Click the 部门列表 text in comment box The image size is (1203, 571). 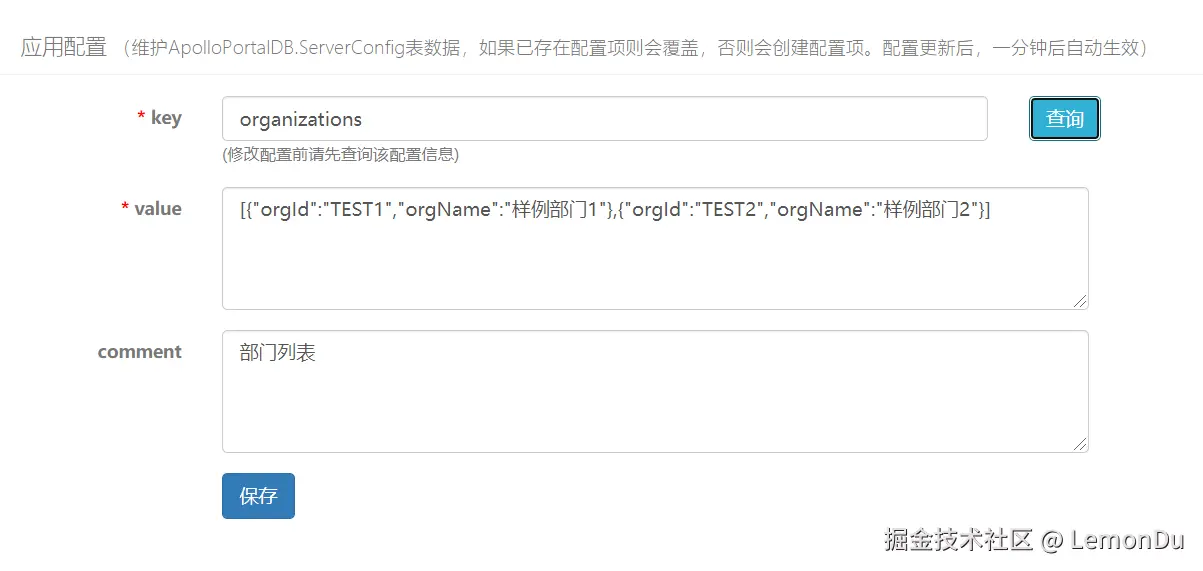click(x=278, y=353)
